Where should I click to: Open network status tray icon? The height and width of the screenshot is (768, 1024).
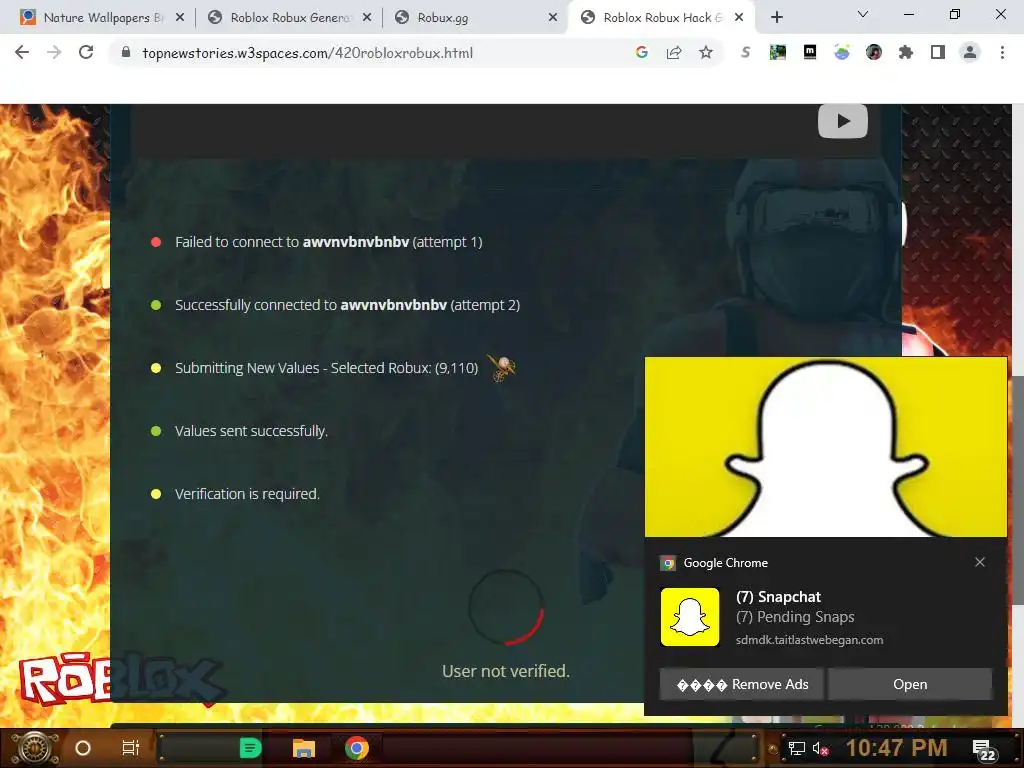(796, 748)
